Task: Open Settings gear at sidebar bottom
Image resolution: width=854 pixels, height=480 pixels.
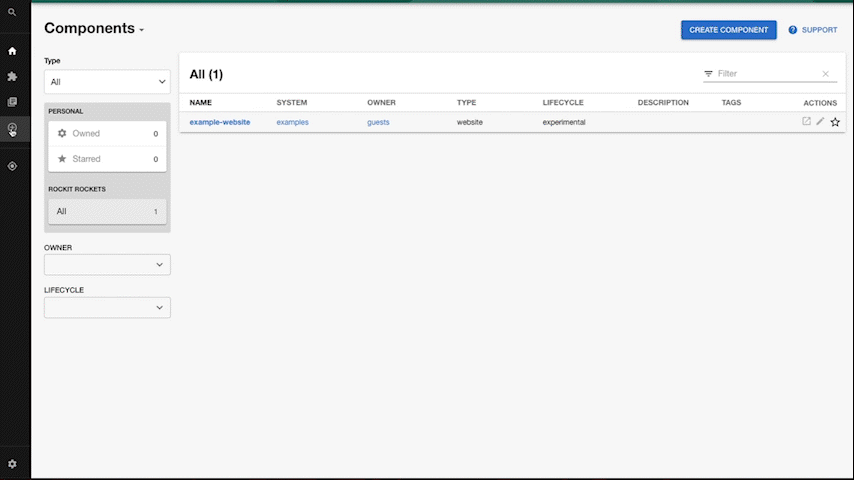Action: click(12, 464)
